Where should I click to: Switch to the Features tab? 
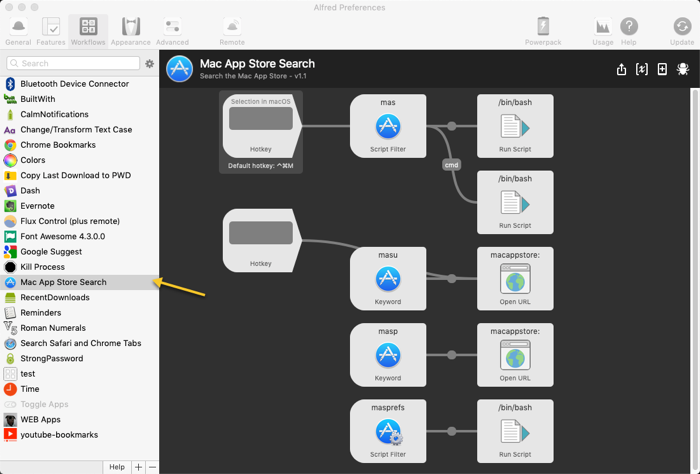pyautogui.click(x=50, y=31)
